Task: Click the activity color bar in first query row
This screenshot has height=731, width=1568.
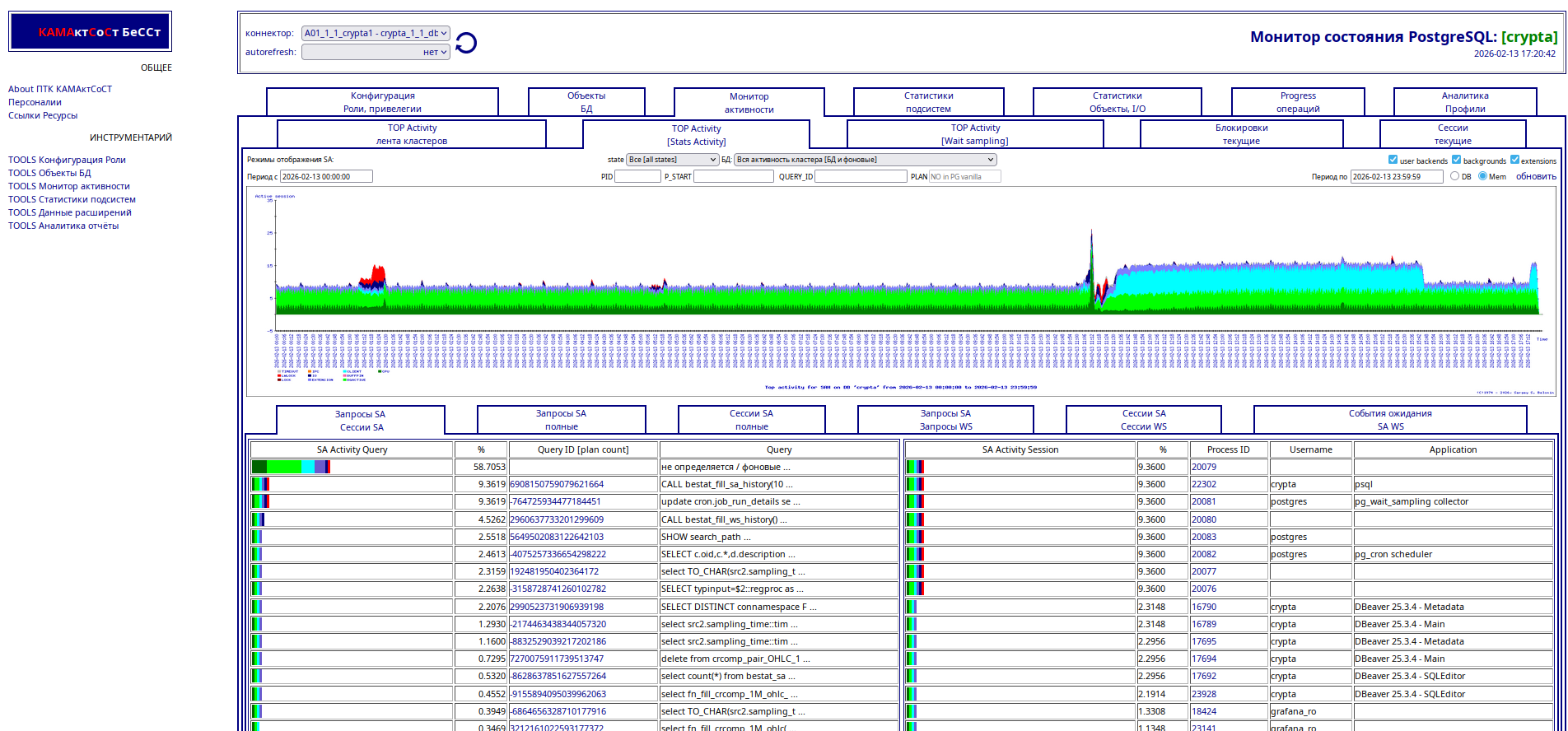Action: [x=291, y=467]
